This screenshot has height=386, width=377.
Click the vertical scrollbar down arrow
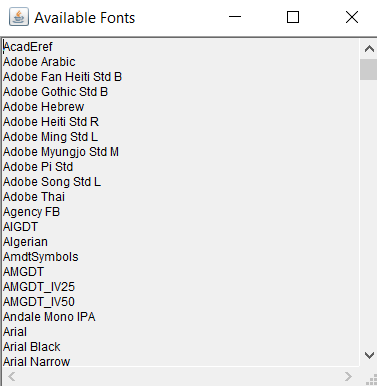(369, 355)
